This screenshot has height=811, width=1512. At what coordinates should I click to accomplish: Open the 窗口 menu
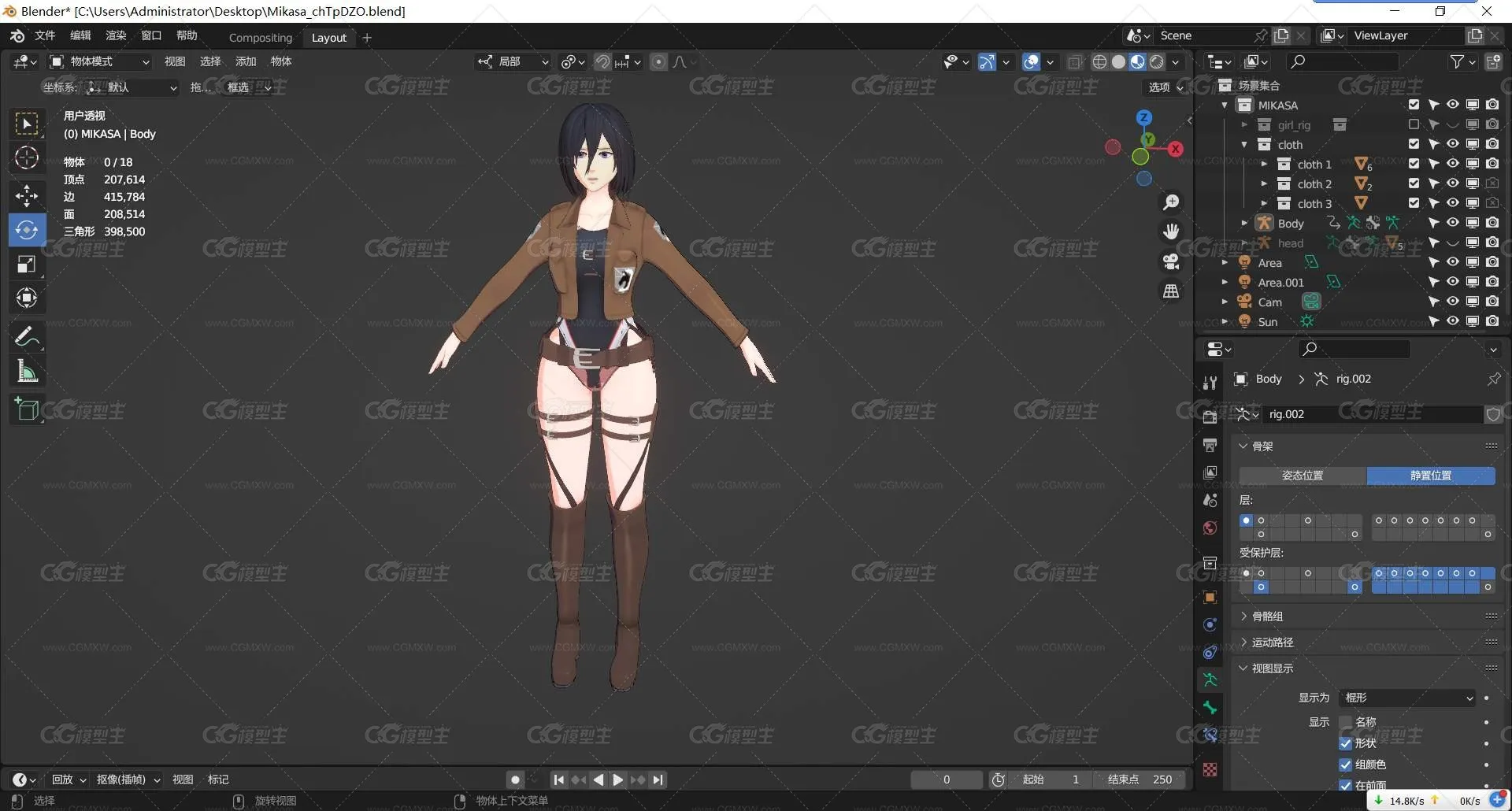pos(151,35)
